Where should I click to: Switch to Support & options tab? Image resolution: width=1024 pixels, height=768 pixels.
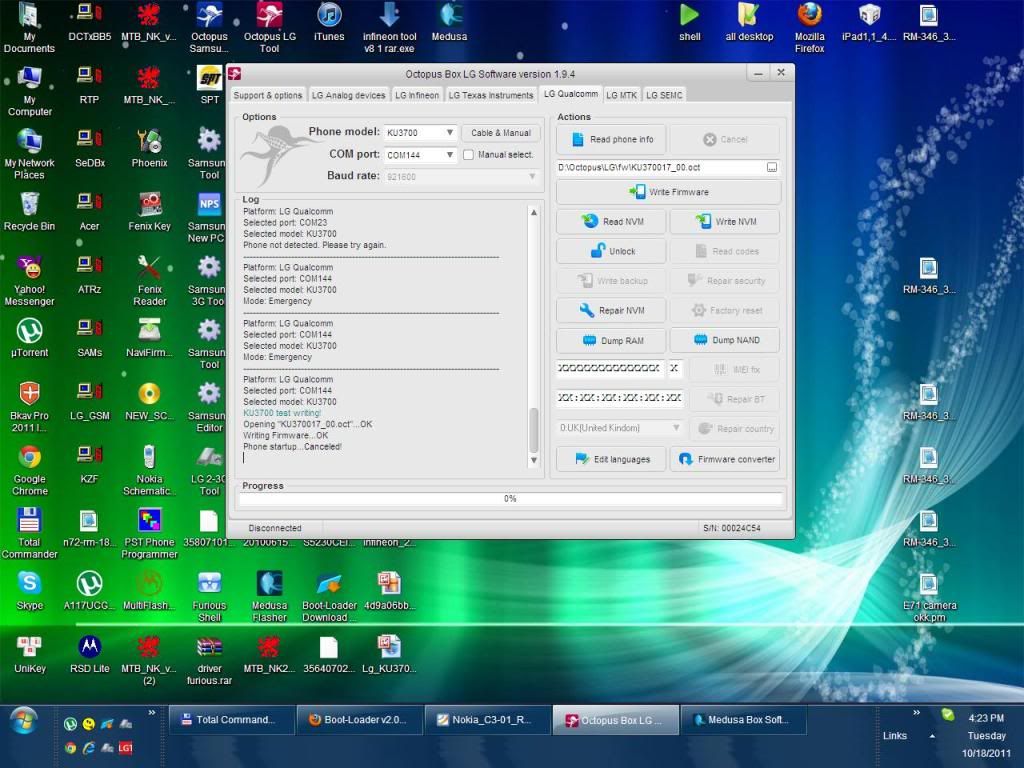pyautogui.click(x=268, y=95)
